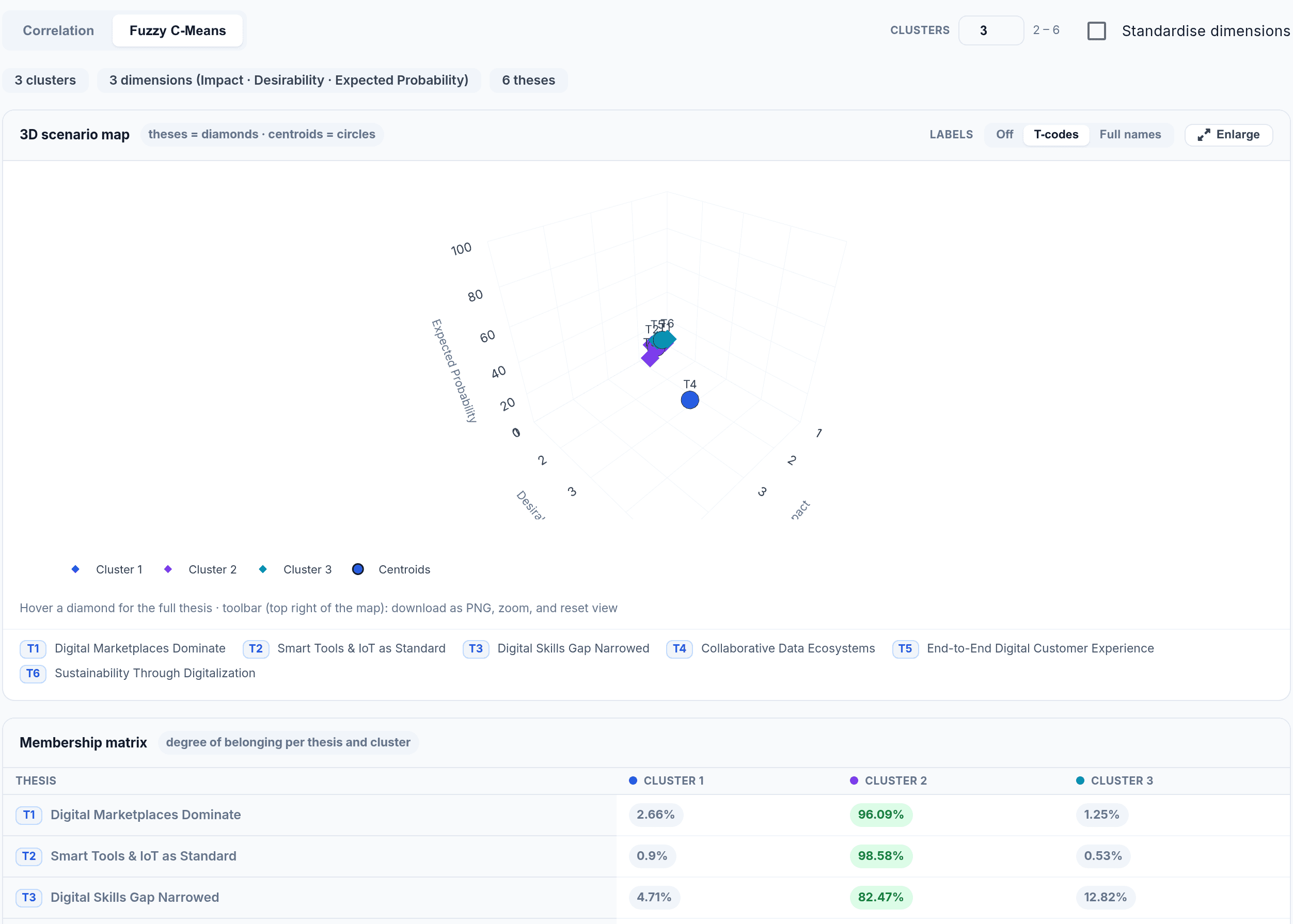Toggle Cluster 1 in the chart legend

(x=107, y=569)
